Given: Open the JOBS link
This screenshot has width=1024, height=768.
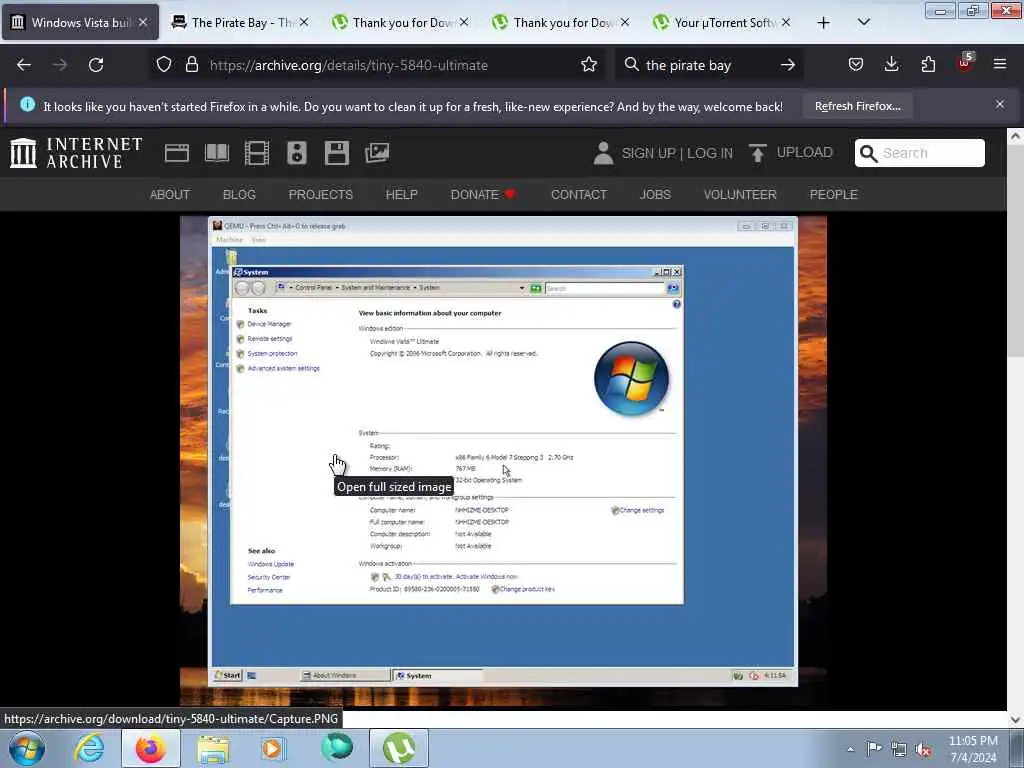Looking at the screenshot, I should (x=655, y=195).
